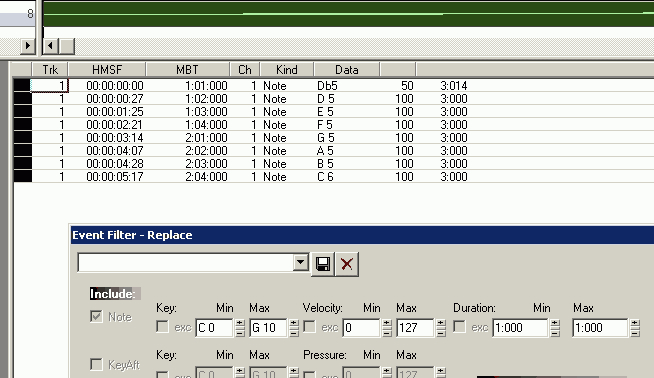Click the Velocity Max field showing 127
654x378 pixels.
click(x=415, y=328)
